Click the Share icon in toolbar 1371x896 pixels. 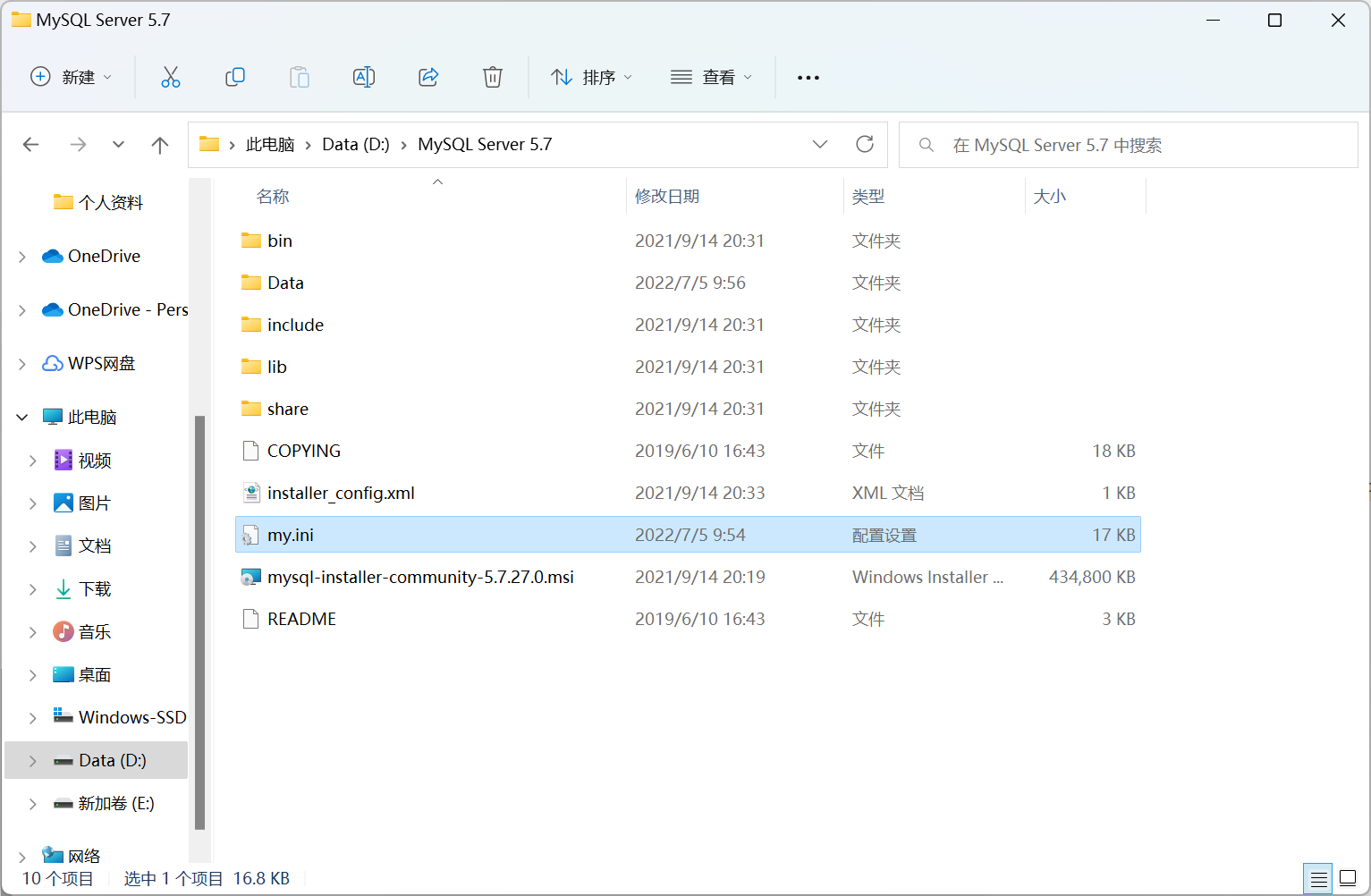(x=428, y=77)
